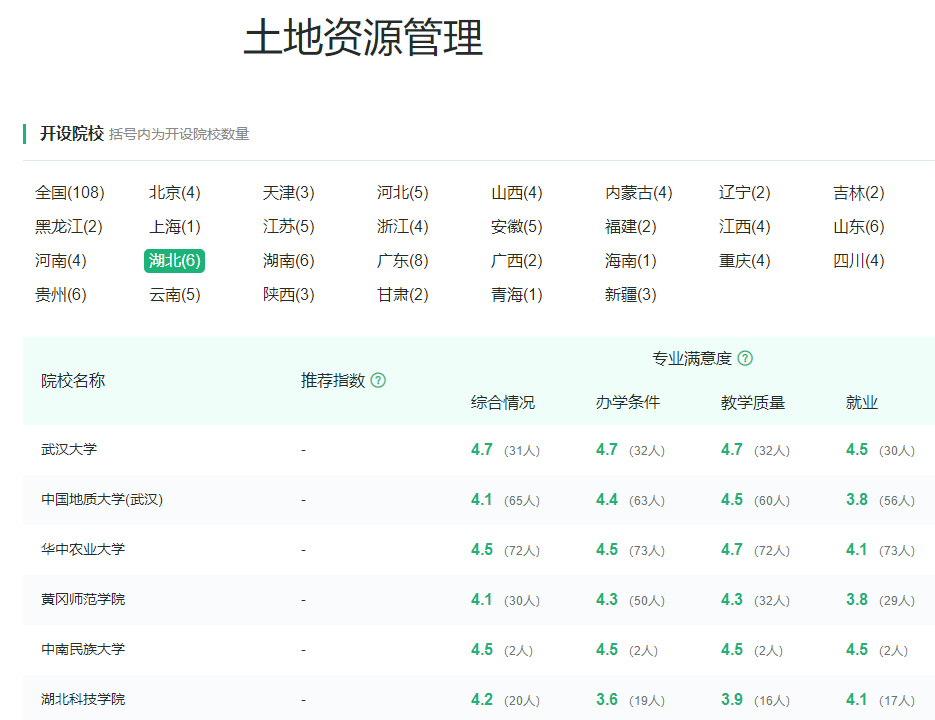Choose 辽宁(2) province

click(745, 193)
